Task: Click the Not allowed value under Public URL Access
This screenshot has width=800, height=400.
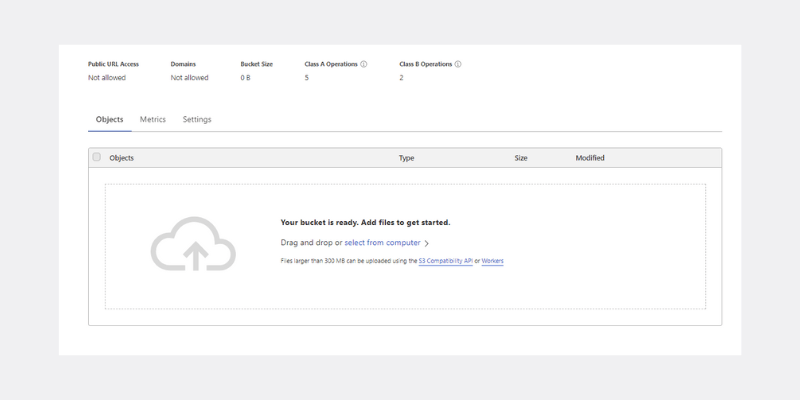Action: [107, 78]
